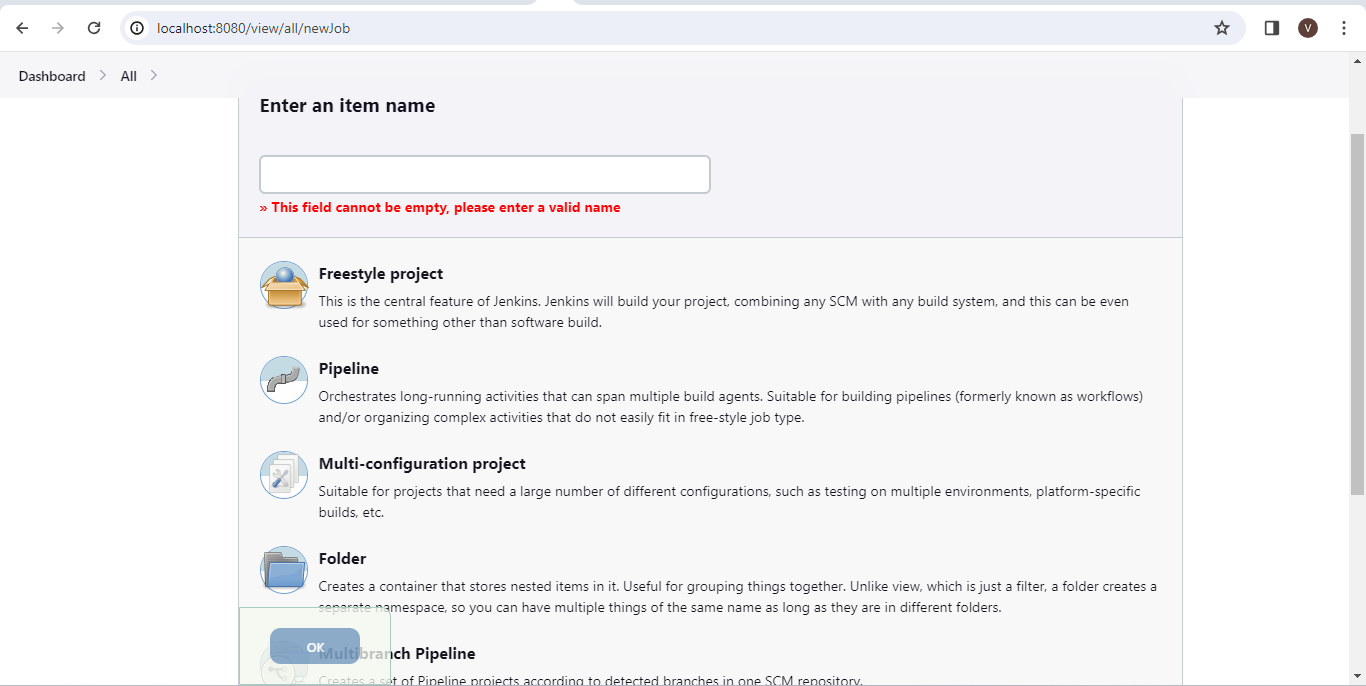1366x686 pixels.
Task: Select the Multi-configuration project icon
Action: (284, 475)
